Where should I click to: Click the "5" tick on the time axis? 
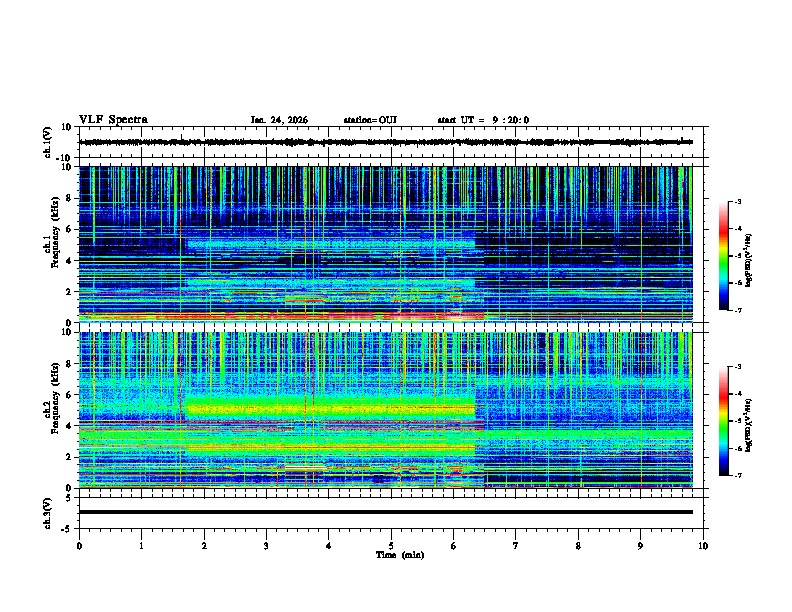391,546
